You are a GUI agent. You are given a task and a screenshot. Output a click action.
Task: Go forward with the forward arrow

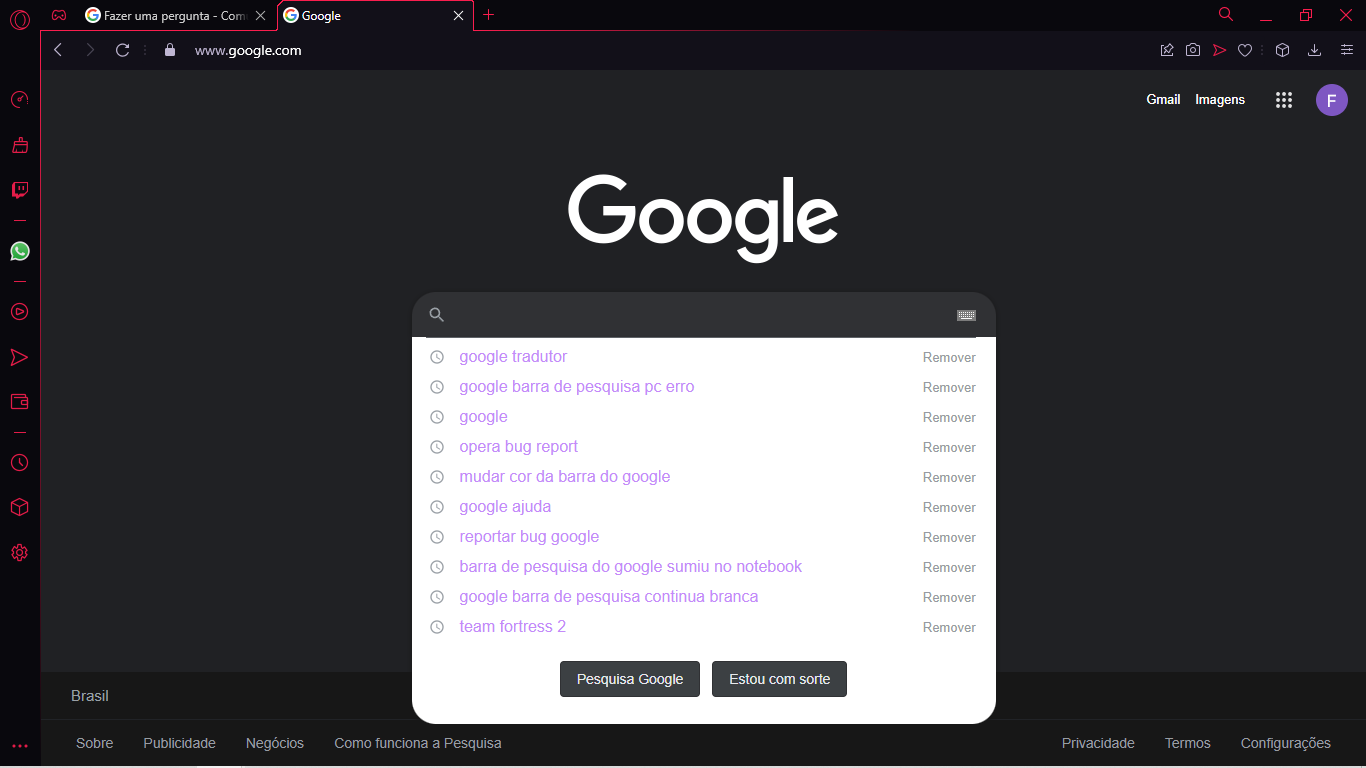(90, 50)
